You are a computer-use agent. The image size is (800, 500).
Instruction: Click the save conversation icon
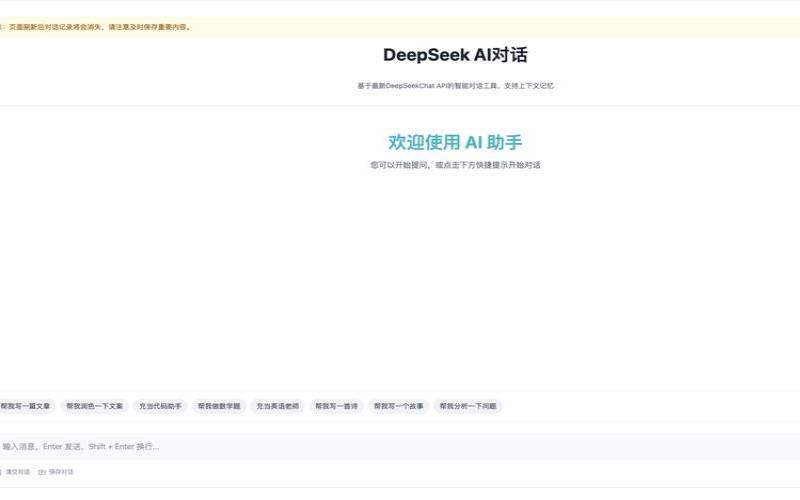[42, 472]
